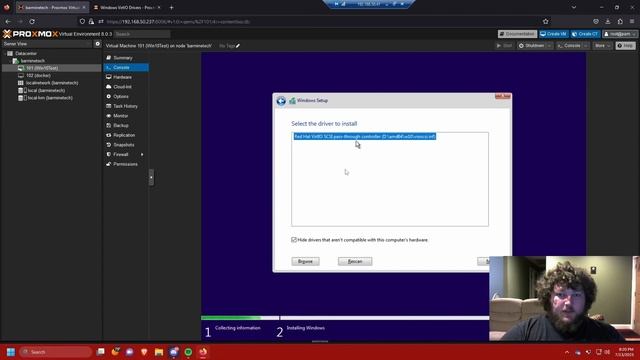Open the root@pam user menu
The height and width of the screenshot is (360, 640).
620,34
